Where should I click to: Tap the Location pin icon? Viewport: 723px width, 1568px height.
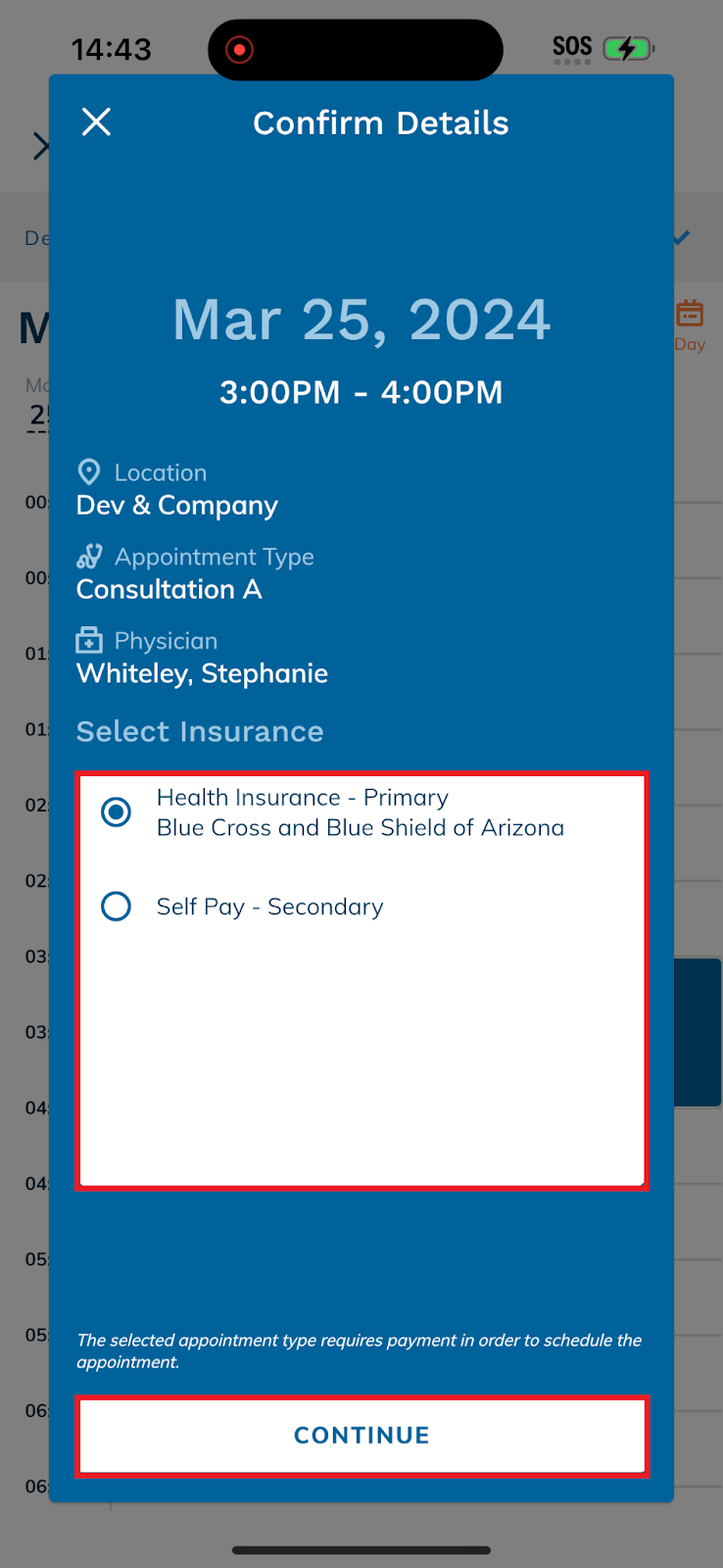pos(89,472)
